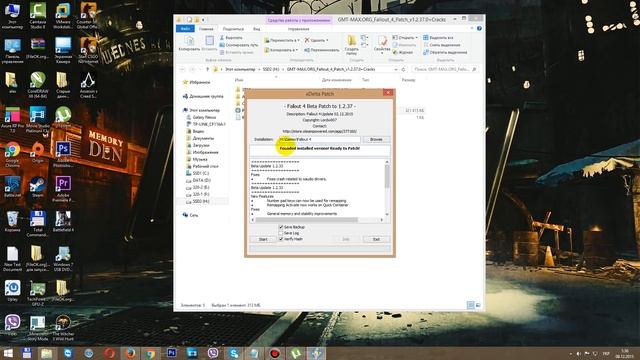
Task: Open Загрузки in the navigation pane
Action: point(198,145)
